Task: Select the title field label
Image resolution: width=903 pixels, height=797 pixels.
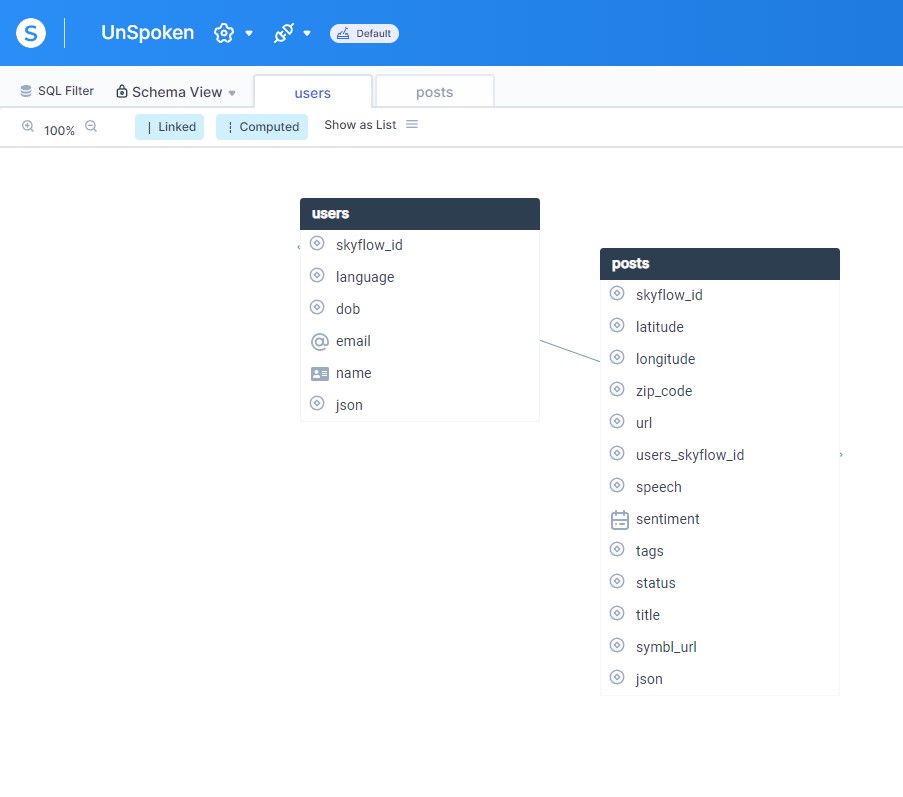Action: [648, 615]
